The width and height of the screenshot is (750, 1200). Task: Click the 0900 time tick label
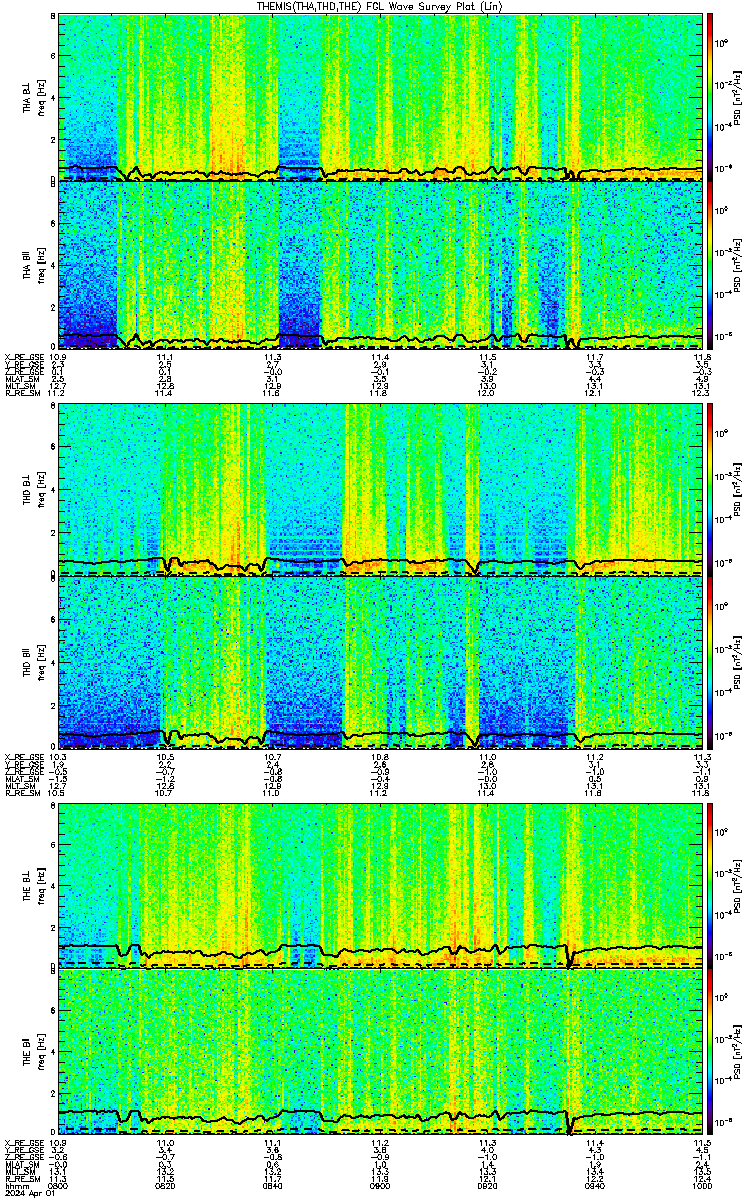[380, 1186]
